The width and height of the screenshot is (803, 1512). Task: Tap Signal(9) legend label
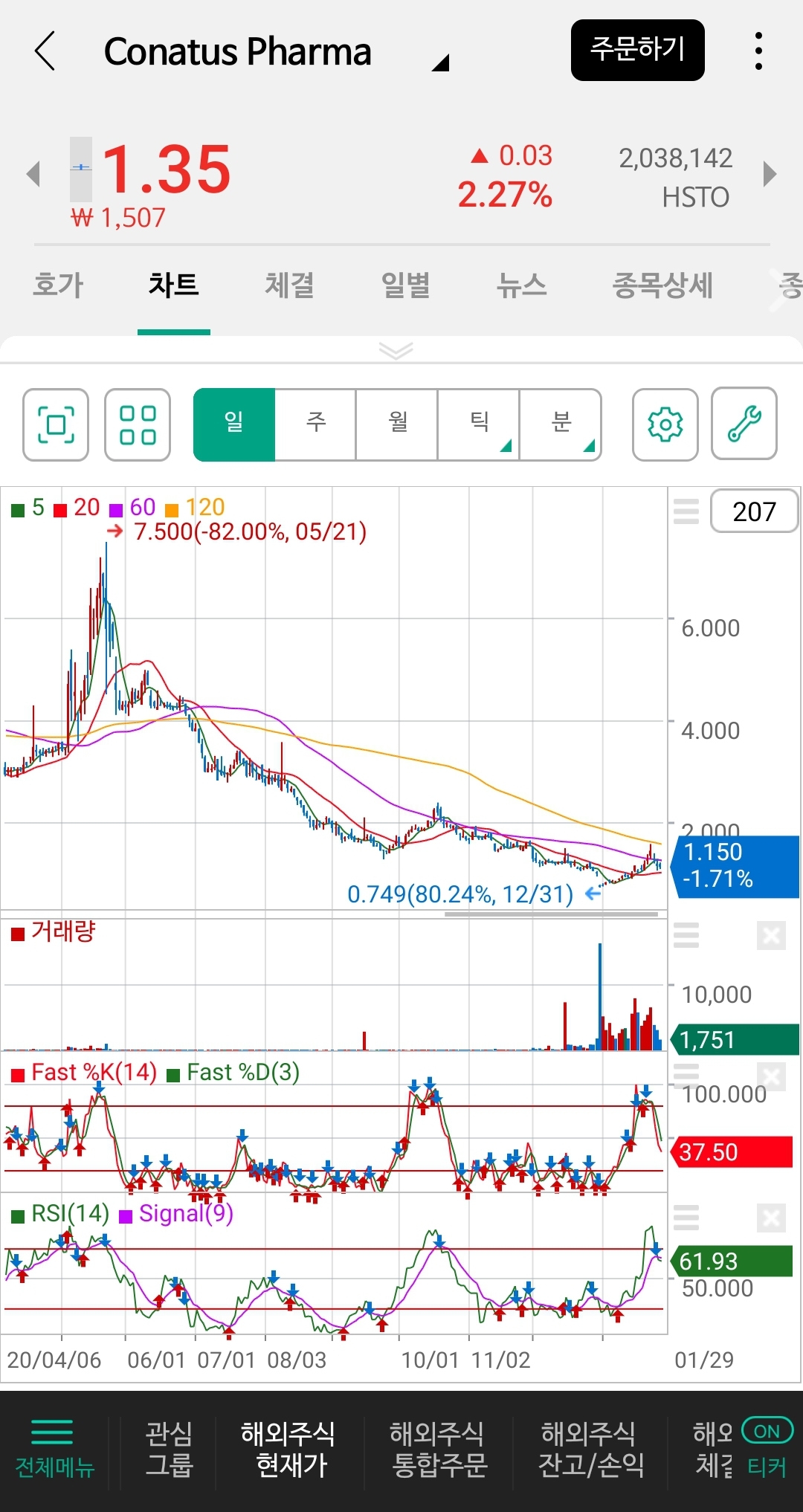[x=176, y=1214]
